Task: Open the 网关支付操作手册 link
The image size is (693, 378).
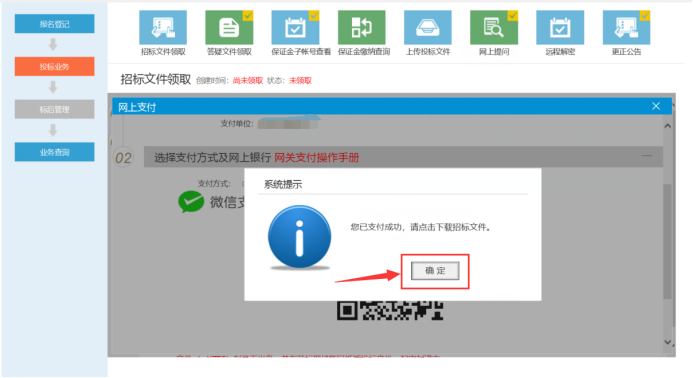Action: point(316,157)
